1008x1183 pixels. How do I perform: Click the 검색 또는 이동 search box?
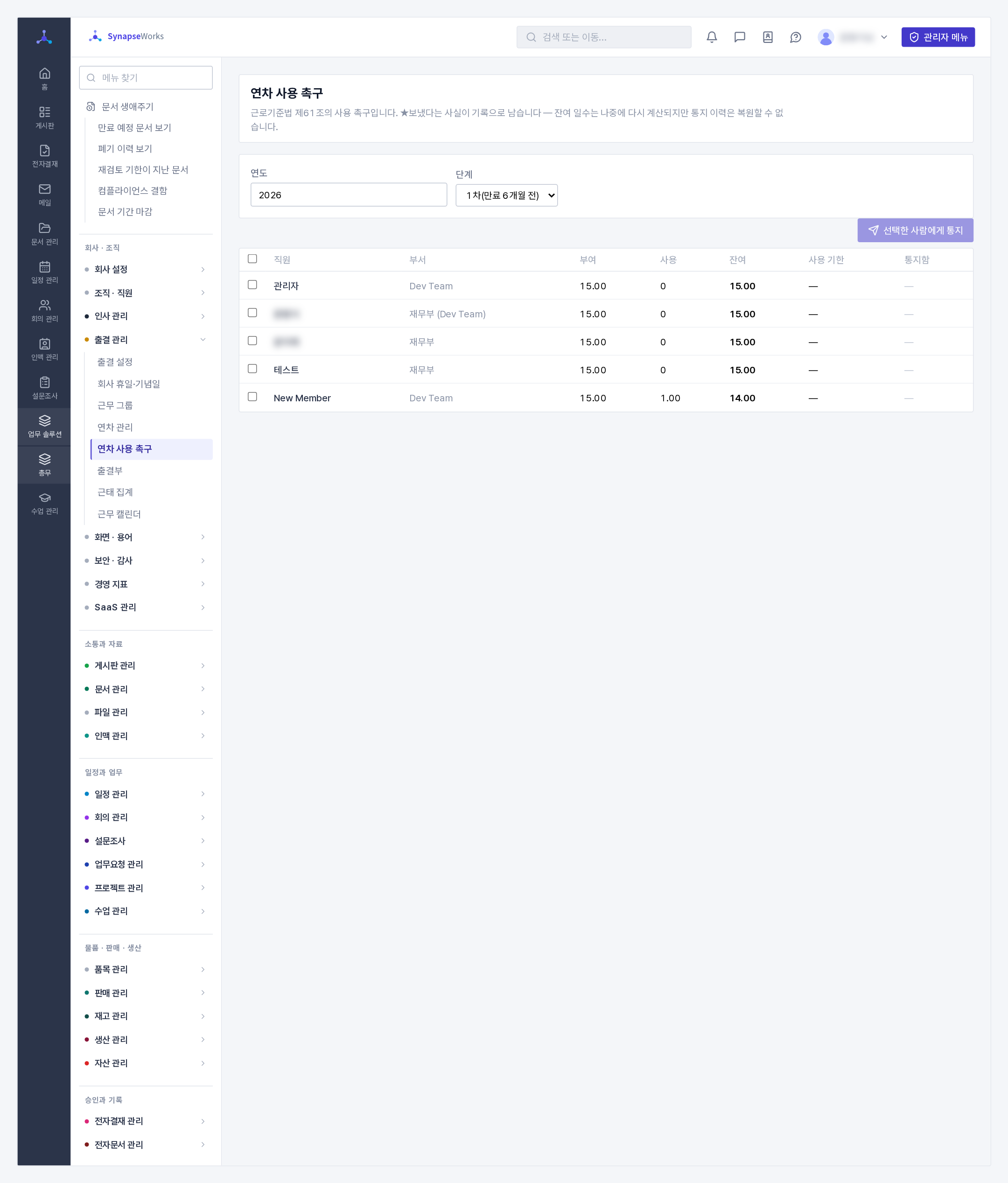click(x=604, y=37)
